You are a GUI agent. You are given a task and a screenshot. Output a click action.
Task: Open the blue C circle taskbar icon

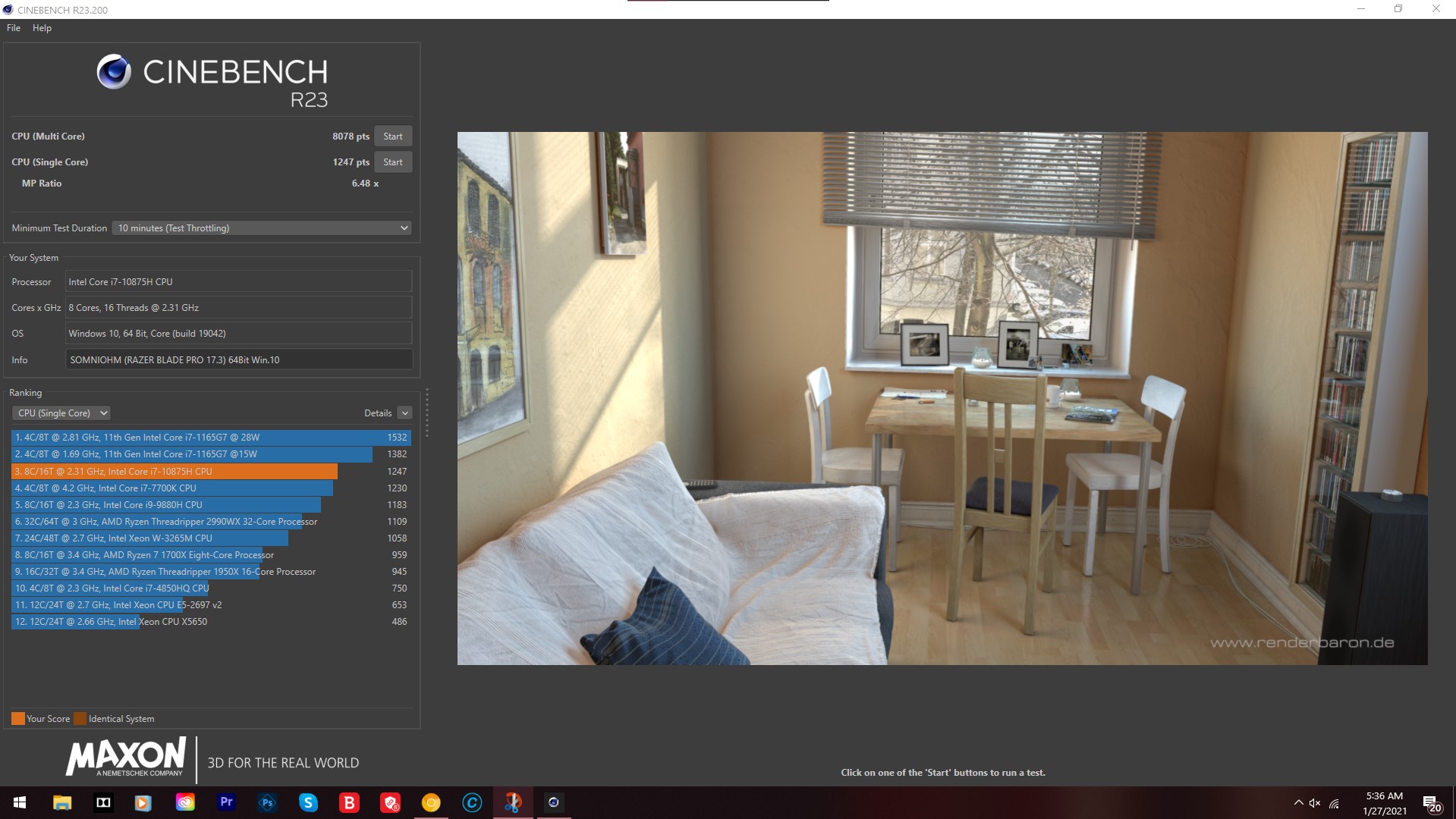point(472,802)
